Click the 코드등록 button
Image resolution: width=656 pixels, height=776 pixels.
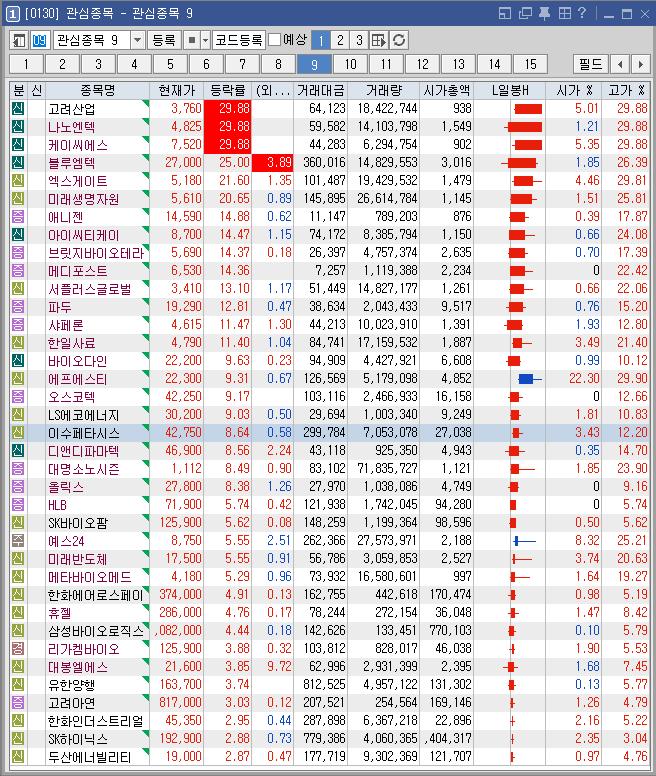click(x=239, y=40)
